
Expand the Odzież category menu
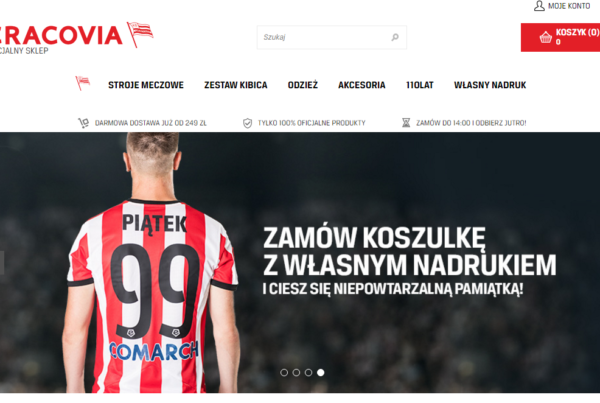pos(303,85)
